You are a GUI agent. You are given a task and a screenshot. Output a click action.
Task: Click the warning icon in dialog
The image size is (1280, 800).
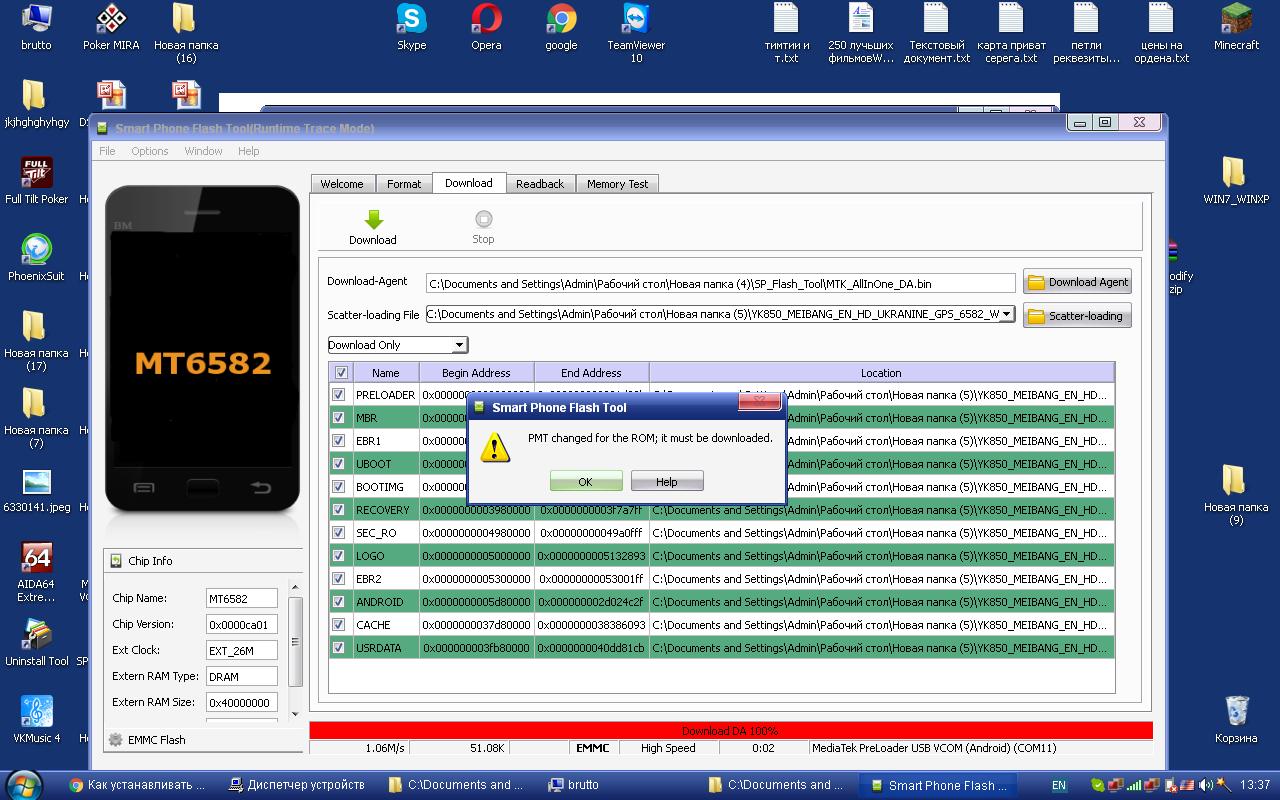click(495, 447)
